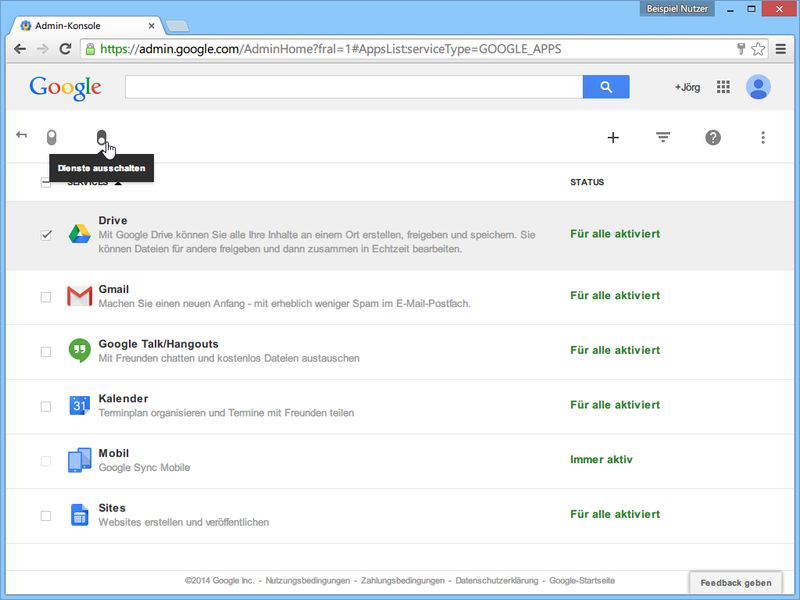Click Hangouts status Für alle aktiviert

615,350
